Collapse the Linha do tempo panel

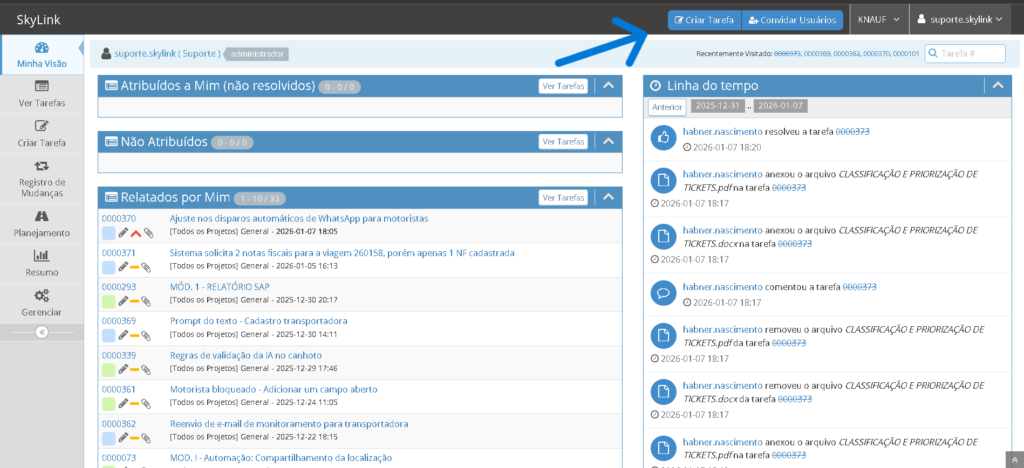pos(997,86)
